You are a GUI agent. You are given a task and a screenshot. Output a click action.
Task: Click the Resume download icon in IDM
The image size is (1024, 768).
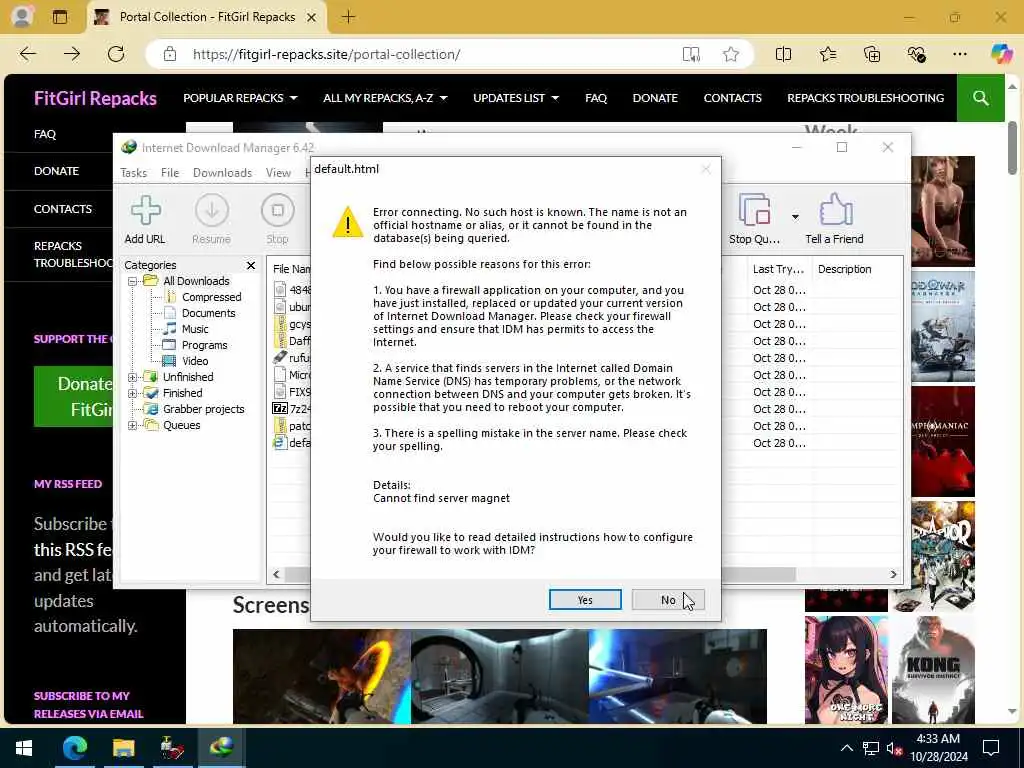tap(212, 210)
